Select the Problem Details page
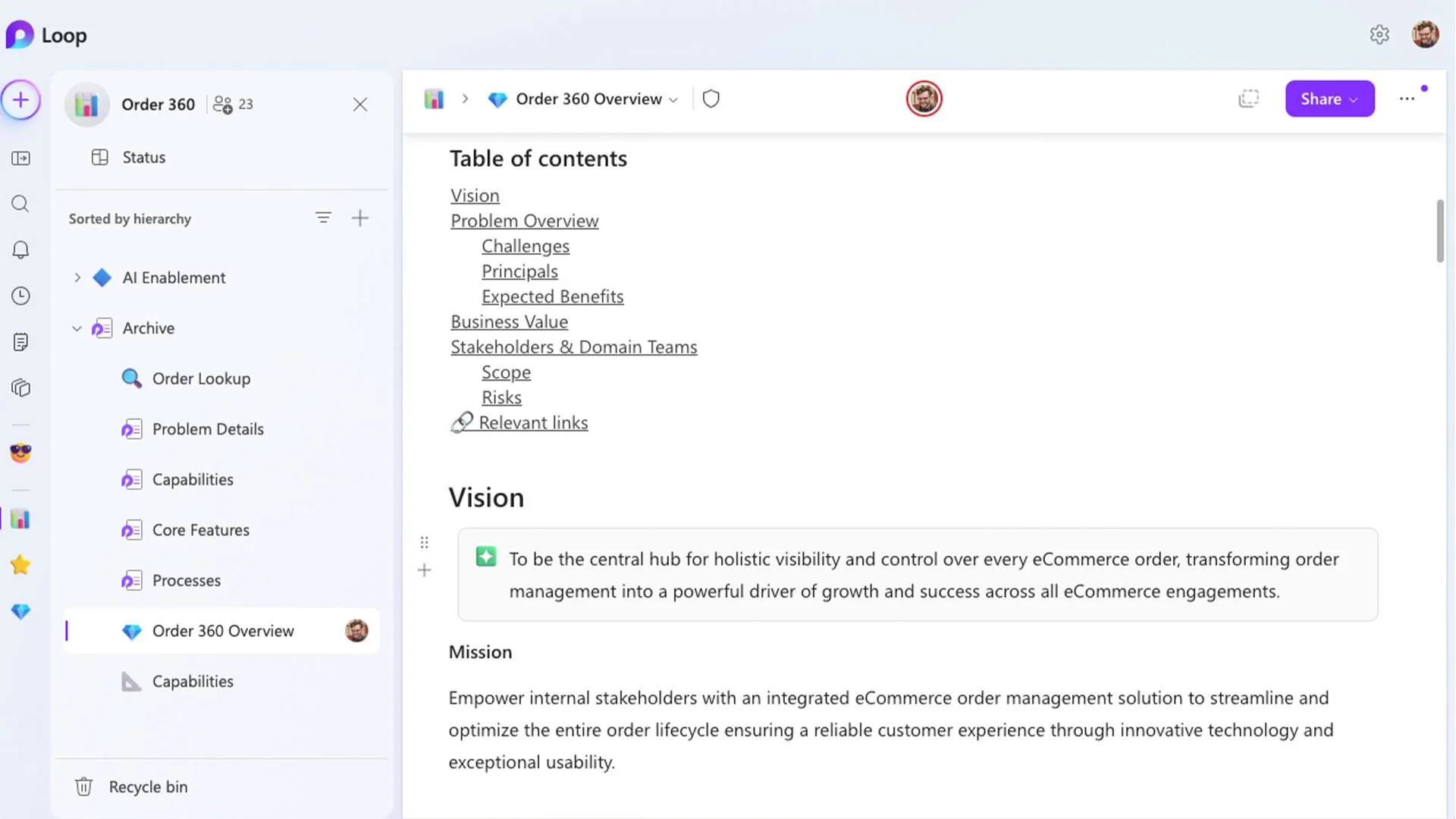This screenshot has height=819, width=1456. (208, 429)
